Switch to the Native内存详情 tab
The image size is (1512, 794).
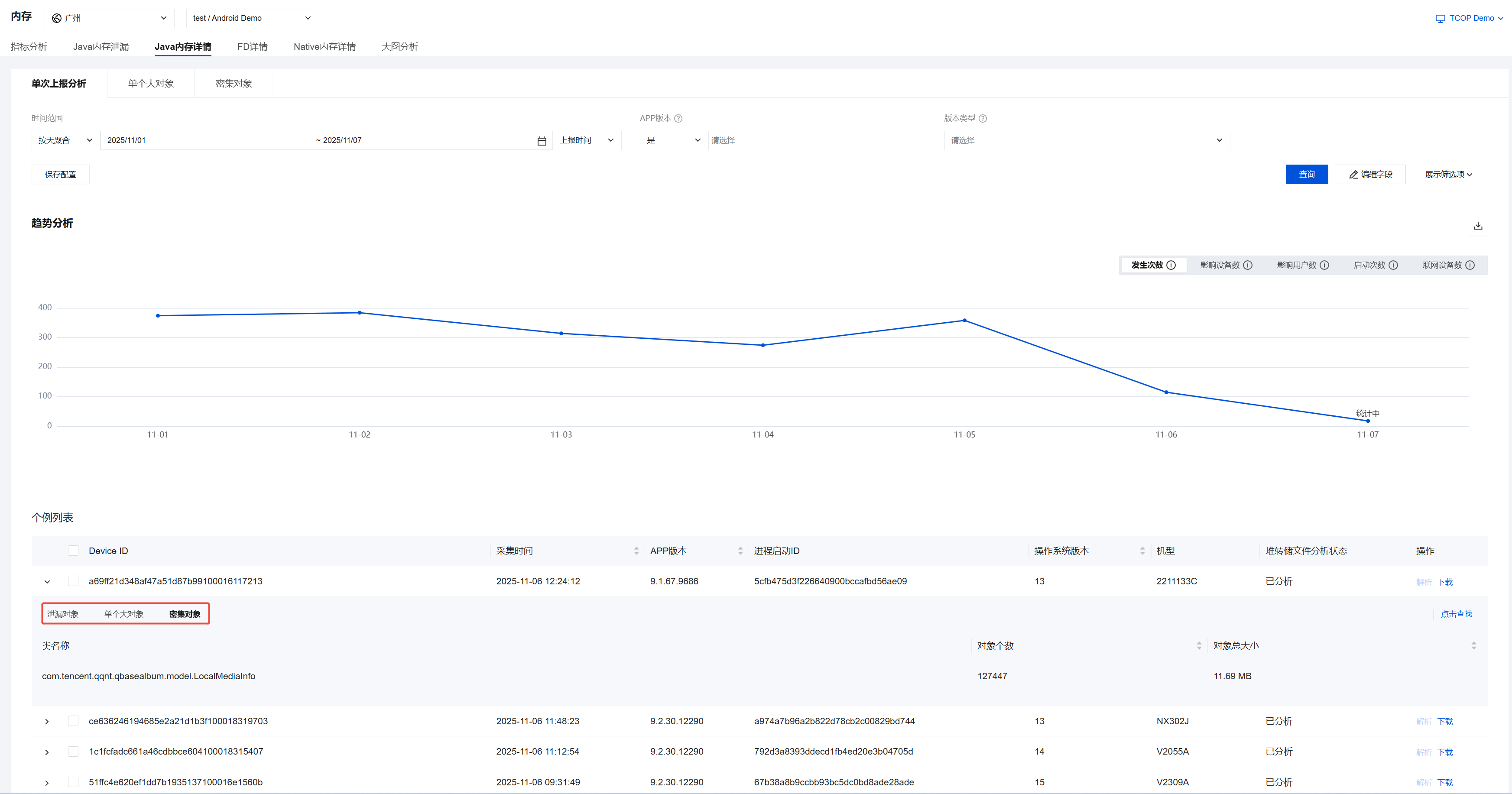pyautogui.click(x=324, y=46)
